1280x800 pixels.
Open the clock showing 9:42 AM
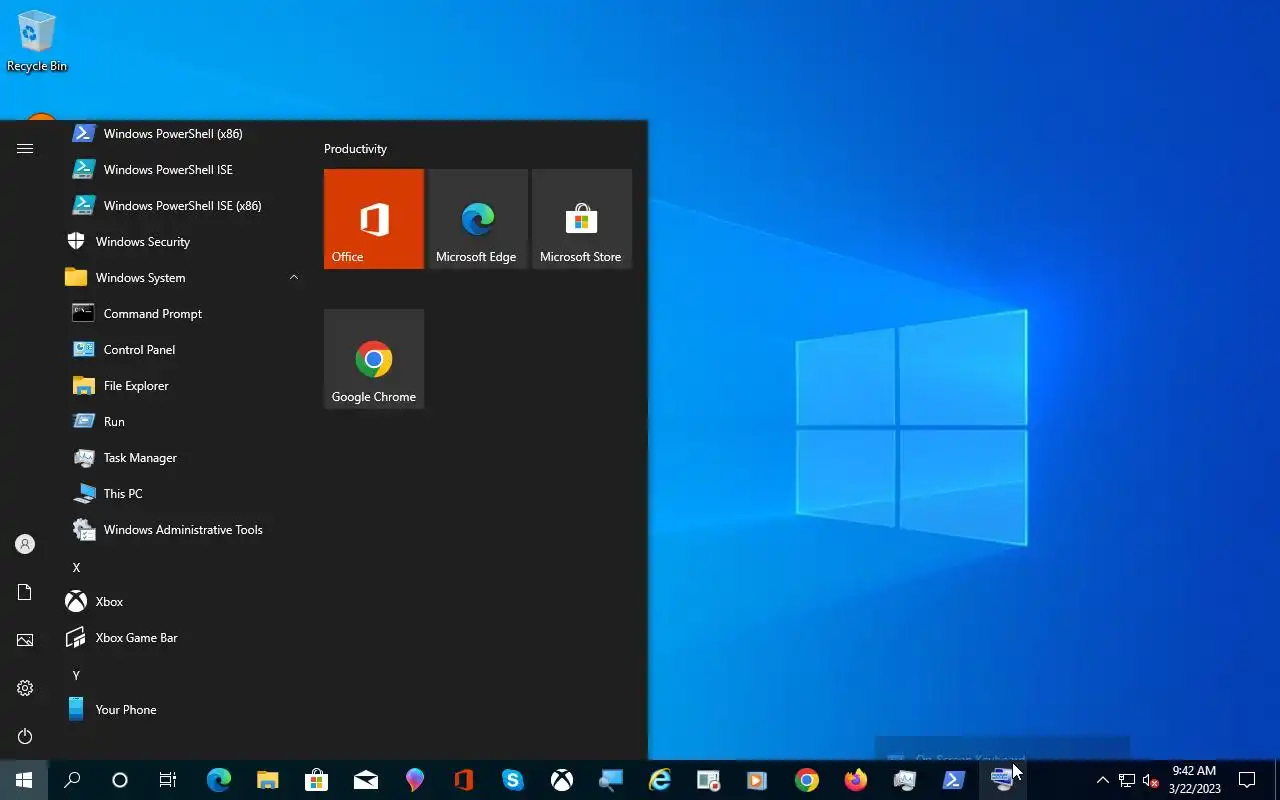1194,780
